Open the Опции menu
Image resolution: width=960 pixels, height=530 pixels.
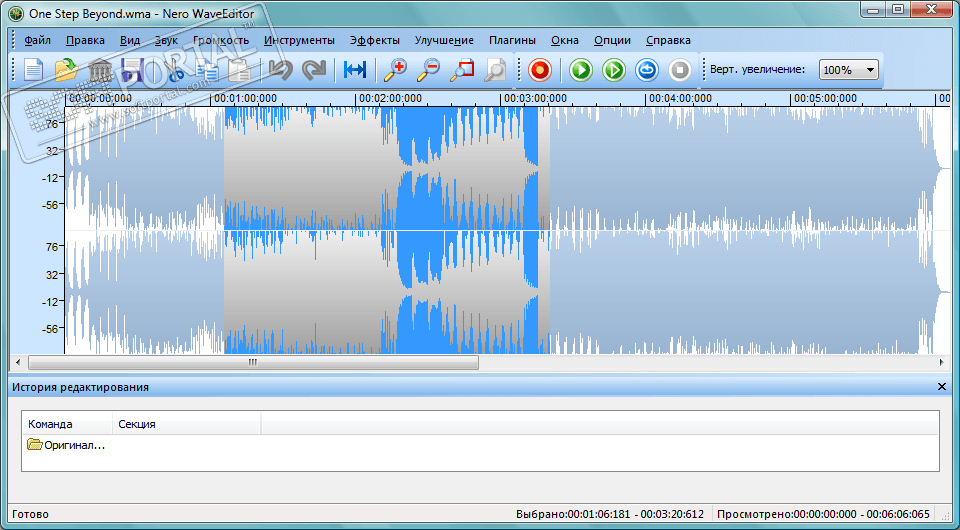pos(612,40)
